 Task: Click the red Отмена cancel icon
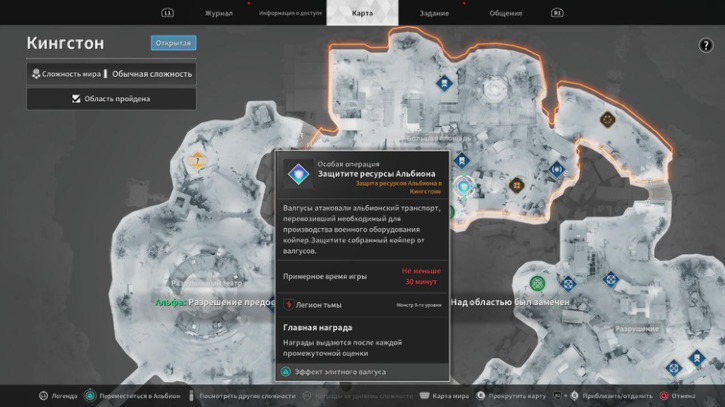point(664,395)
